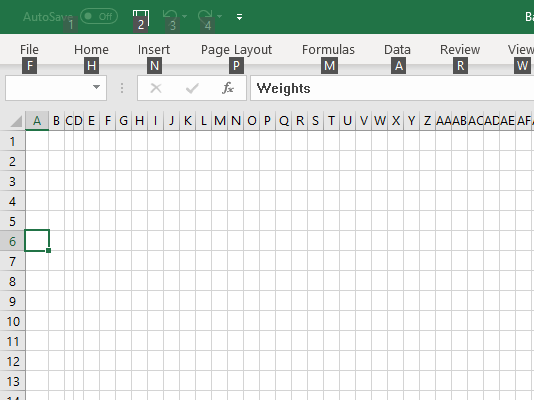Open the Page Layout tab
534x400 pixels.
tap(236, 50)
